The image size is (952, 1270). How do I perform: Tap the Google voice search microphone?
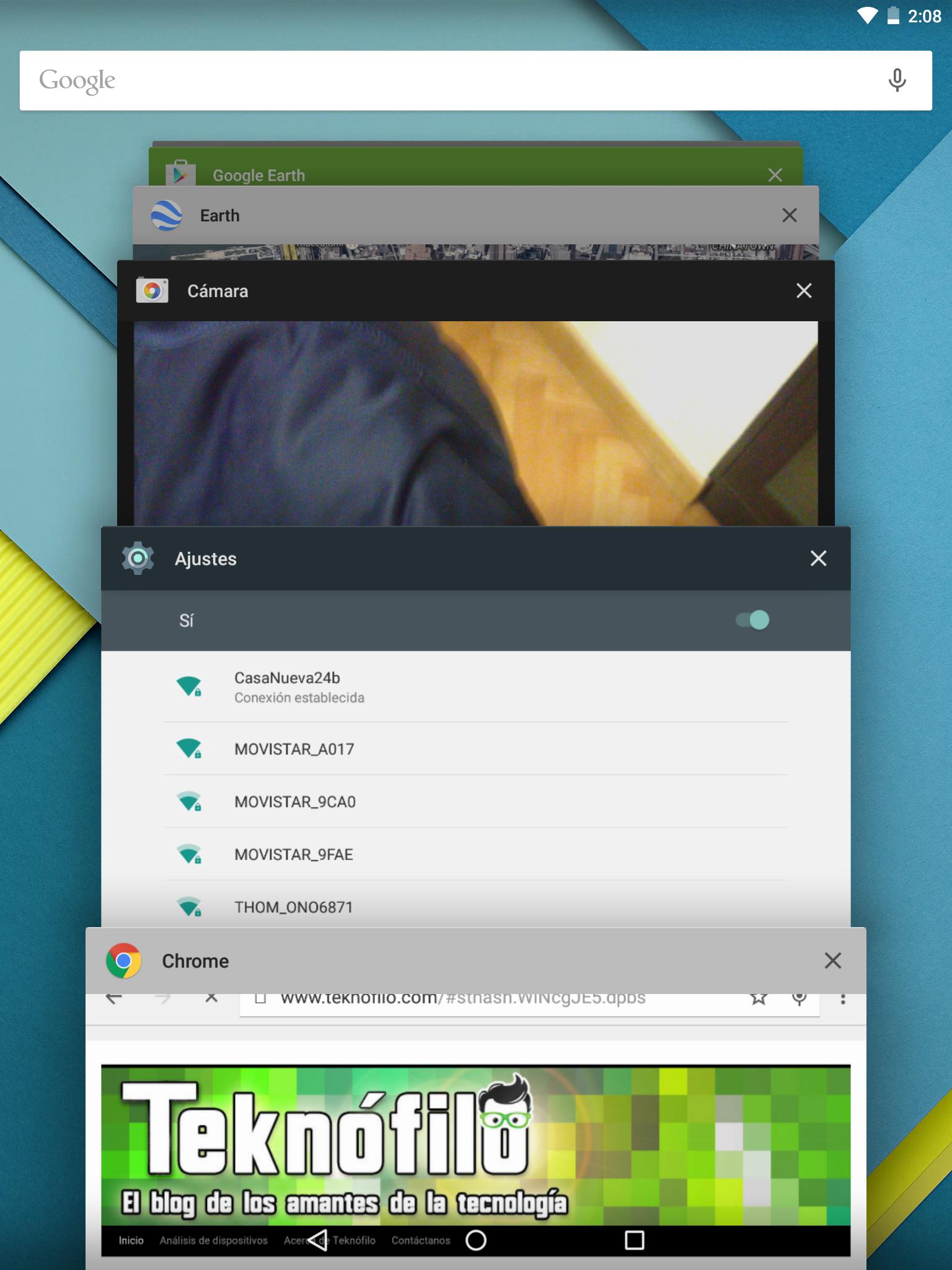tap(896, 81)
